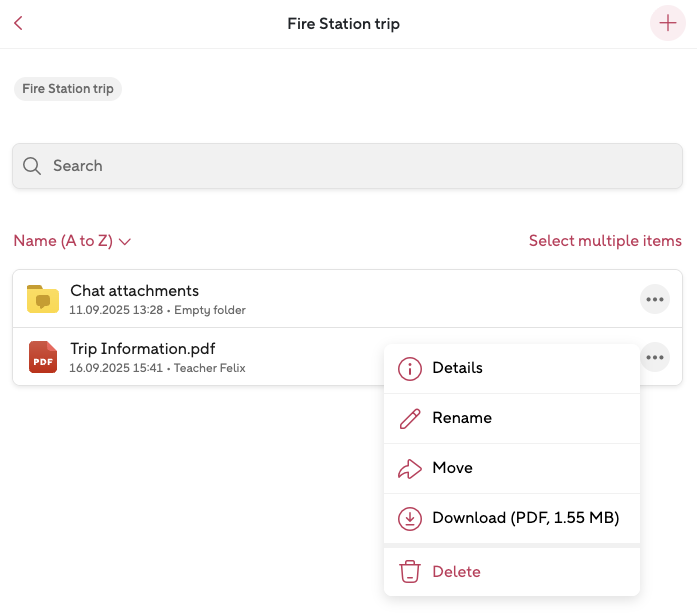Focus the Search input field

(x=360, y=166)
